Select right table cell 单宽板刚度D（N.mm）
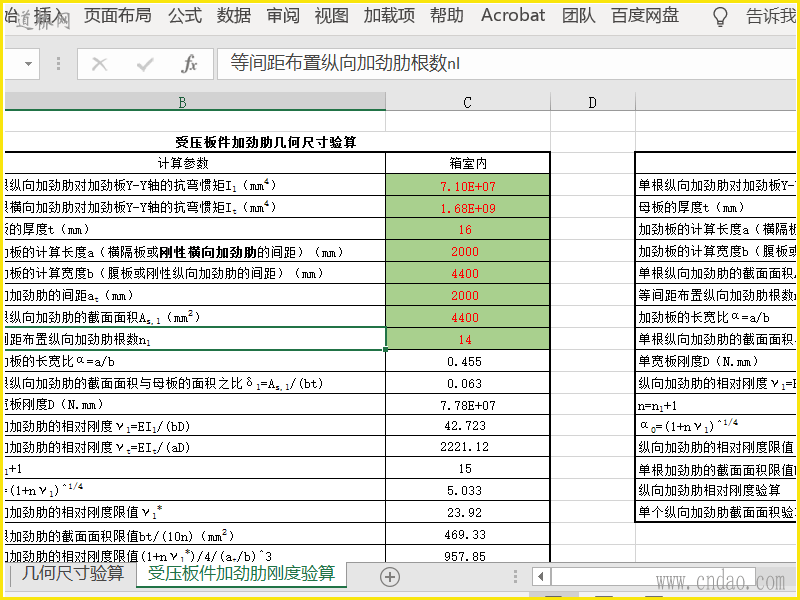The width and height of the screenshot is (800, 600). (716, 361)
